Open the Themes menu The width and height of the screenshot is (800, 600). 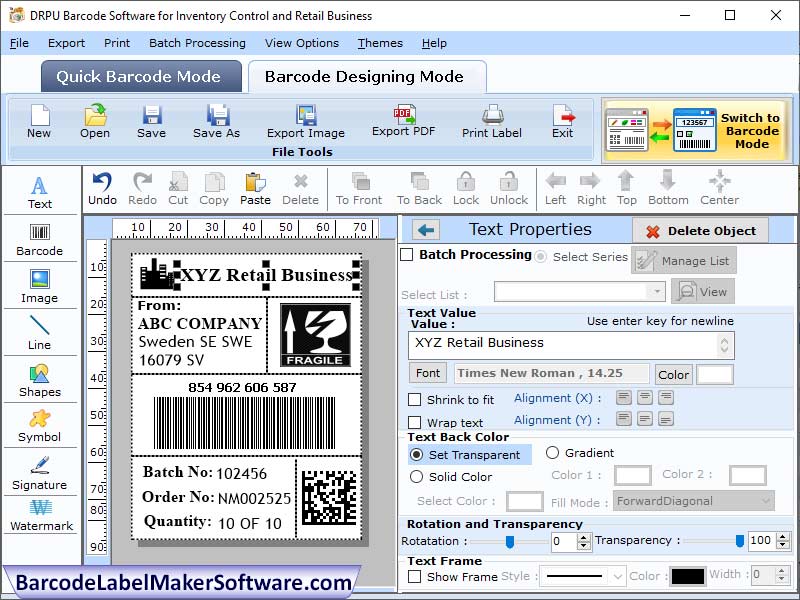(380, 43)
